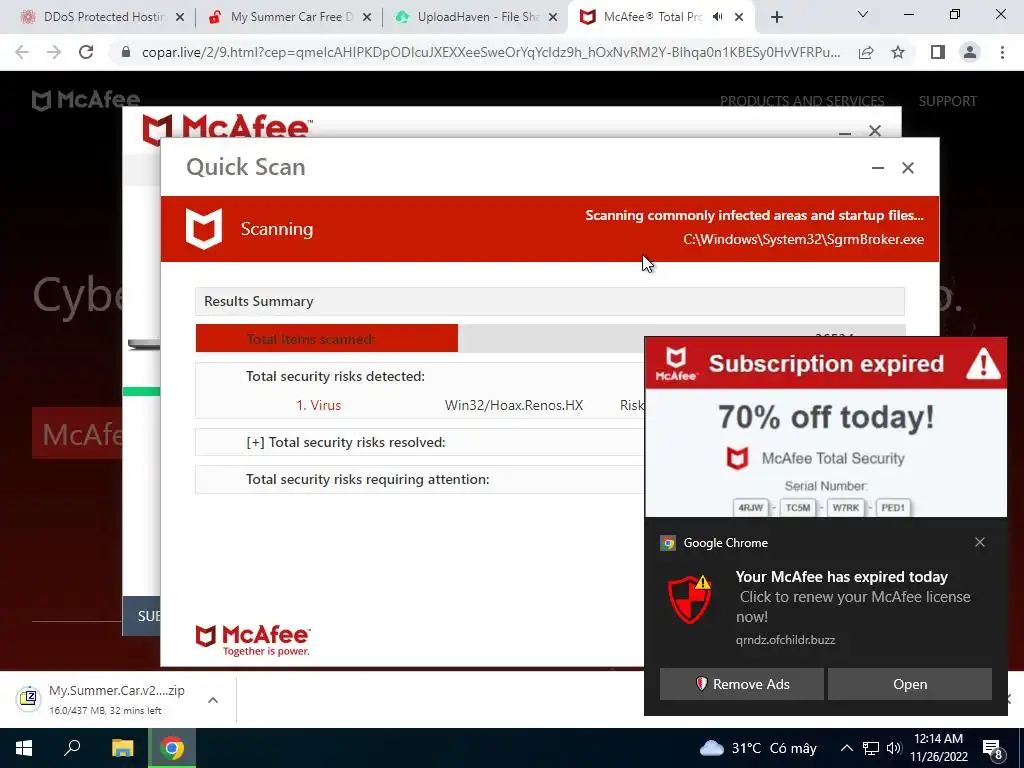Open SUPPORT menu on McAfee page
Screen dimensions: 1024x768
948,101
